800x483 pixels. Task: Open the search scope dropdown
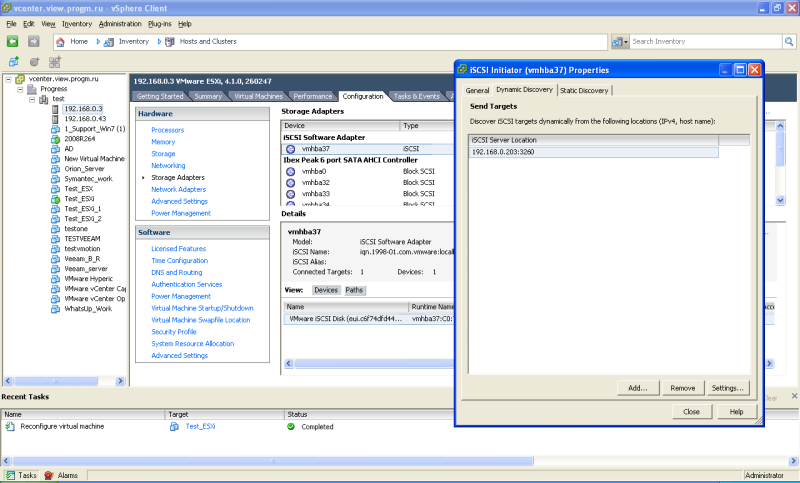620,42
